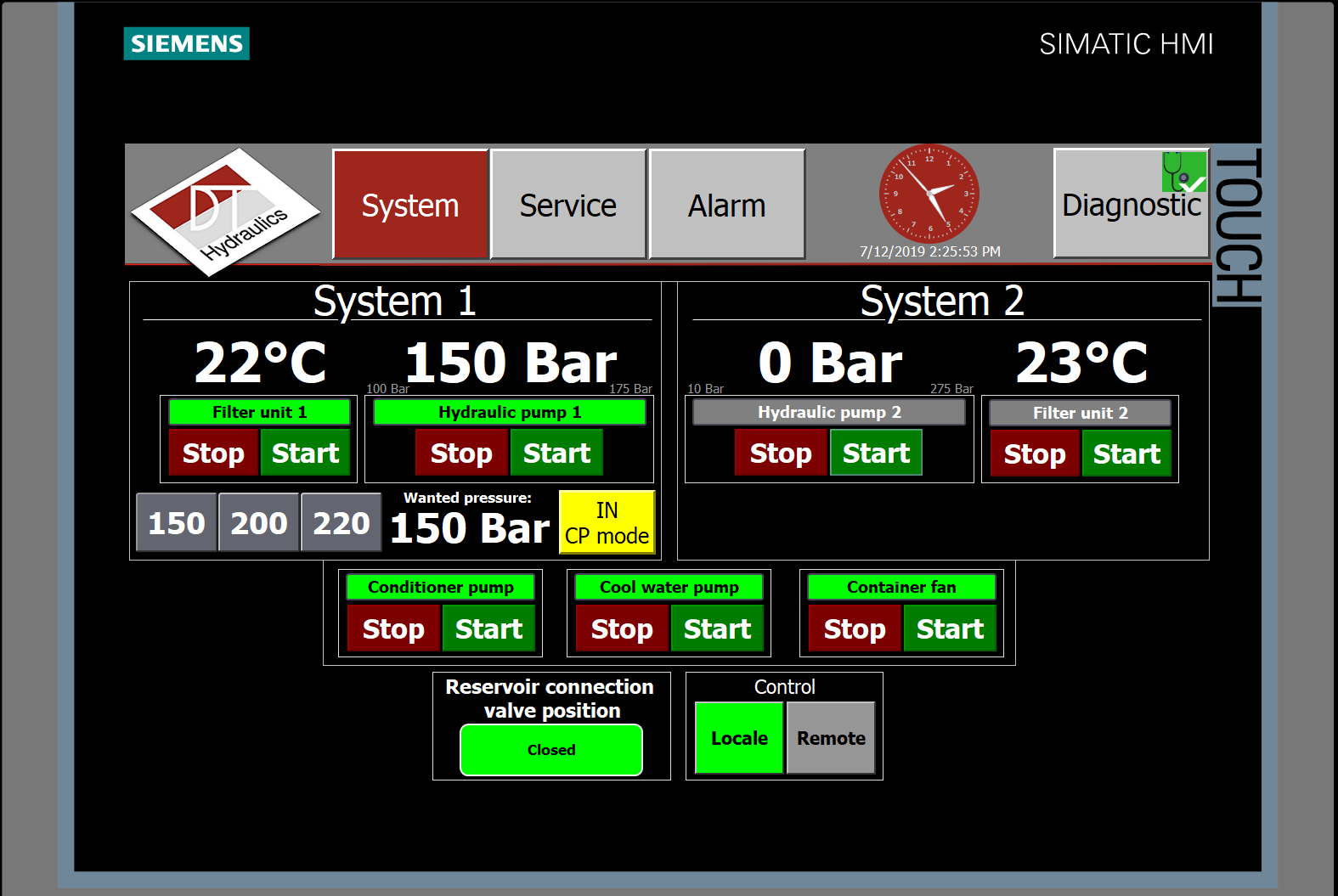The height and width of the screenshot is (896, 1338).
Task: Toggle the IN CP mode button
Action: pos(607,523)
